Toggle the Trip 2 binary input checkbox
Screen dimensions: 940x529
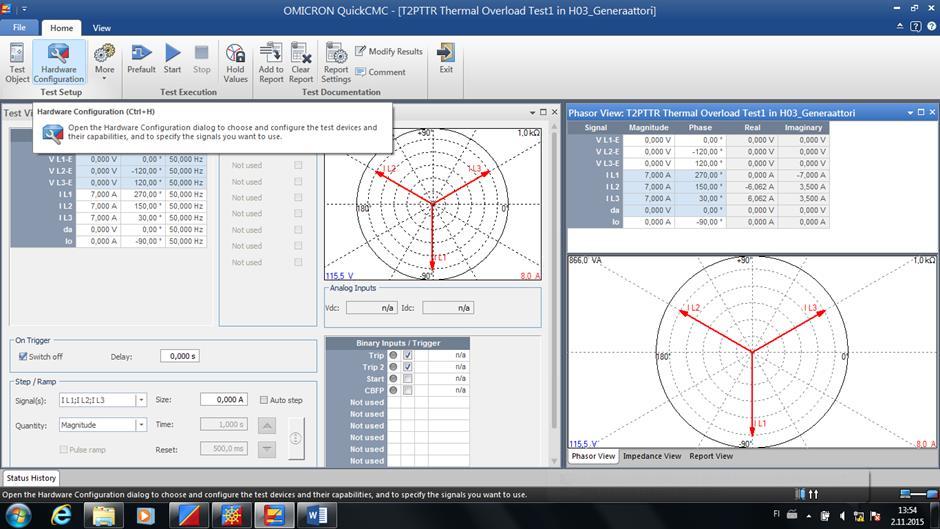tap(408, 366)
